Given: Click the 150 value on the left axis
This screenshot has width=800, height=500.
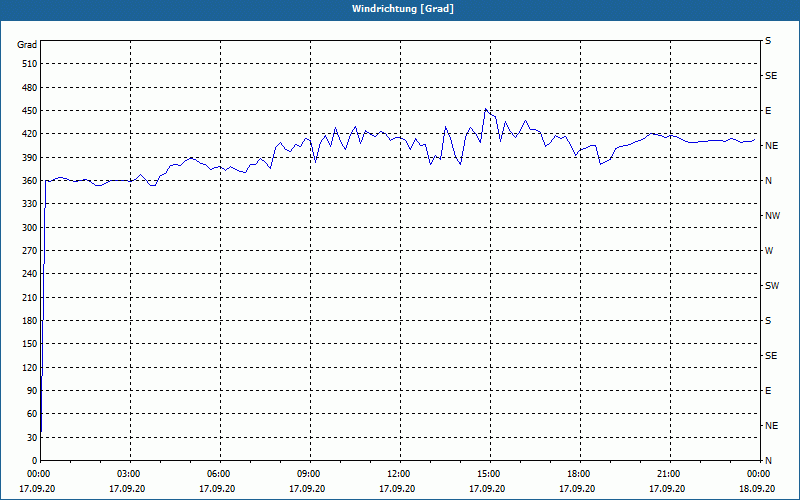Looking at the screenshot, I should pos(30,344).
